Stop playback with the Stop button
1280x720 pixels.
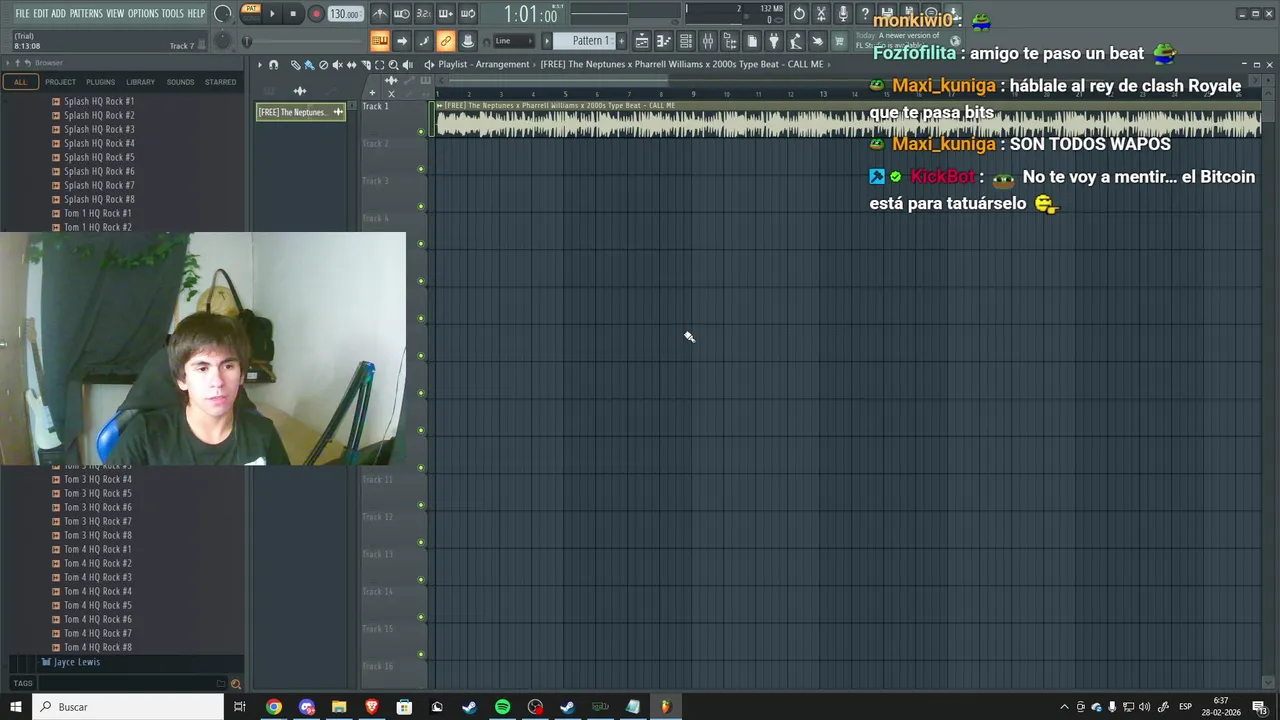coord(293,13)
